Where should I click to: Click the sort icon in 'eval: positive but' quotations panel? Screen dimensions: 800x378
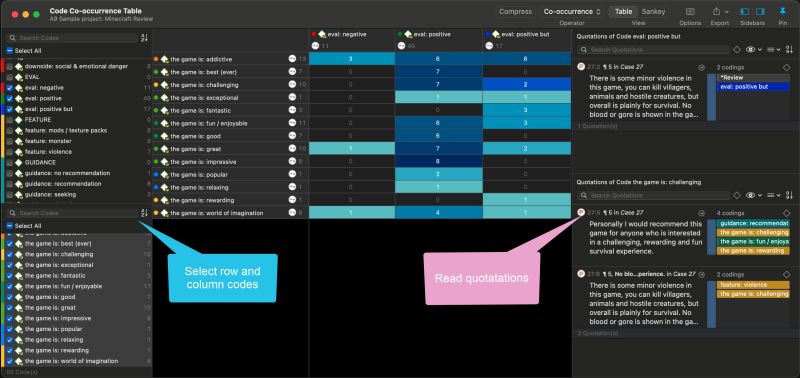point(789,49)
